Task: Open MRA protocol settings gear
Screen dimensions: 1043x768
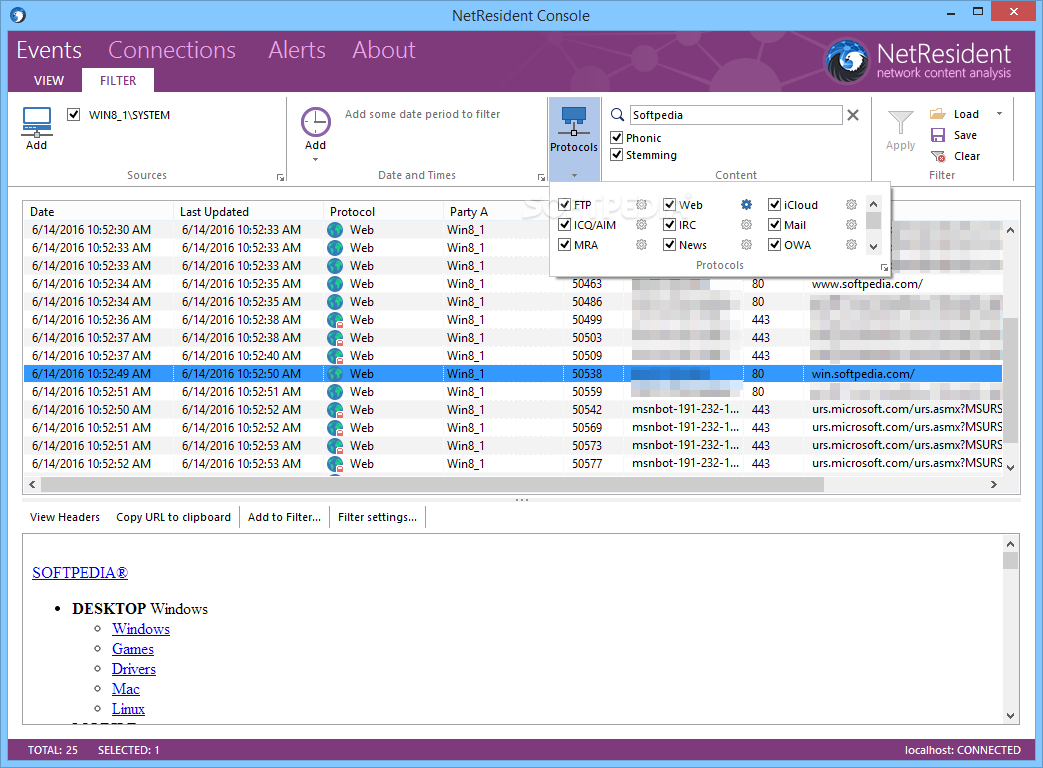Action: point(641,245)
